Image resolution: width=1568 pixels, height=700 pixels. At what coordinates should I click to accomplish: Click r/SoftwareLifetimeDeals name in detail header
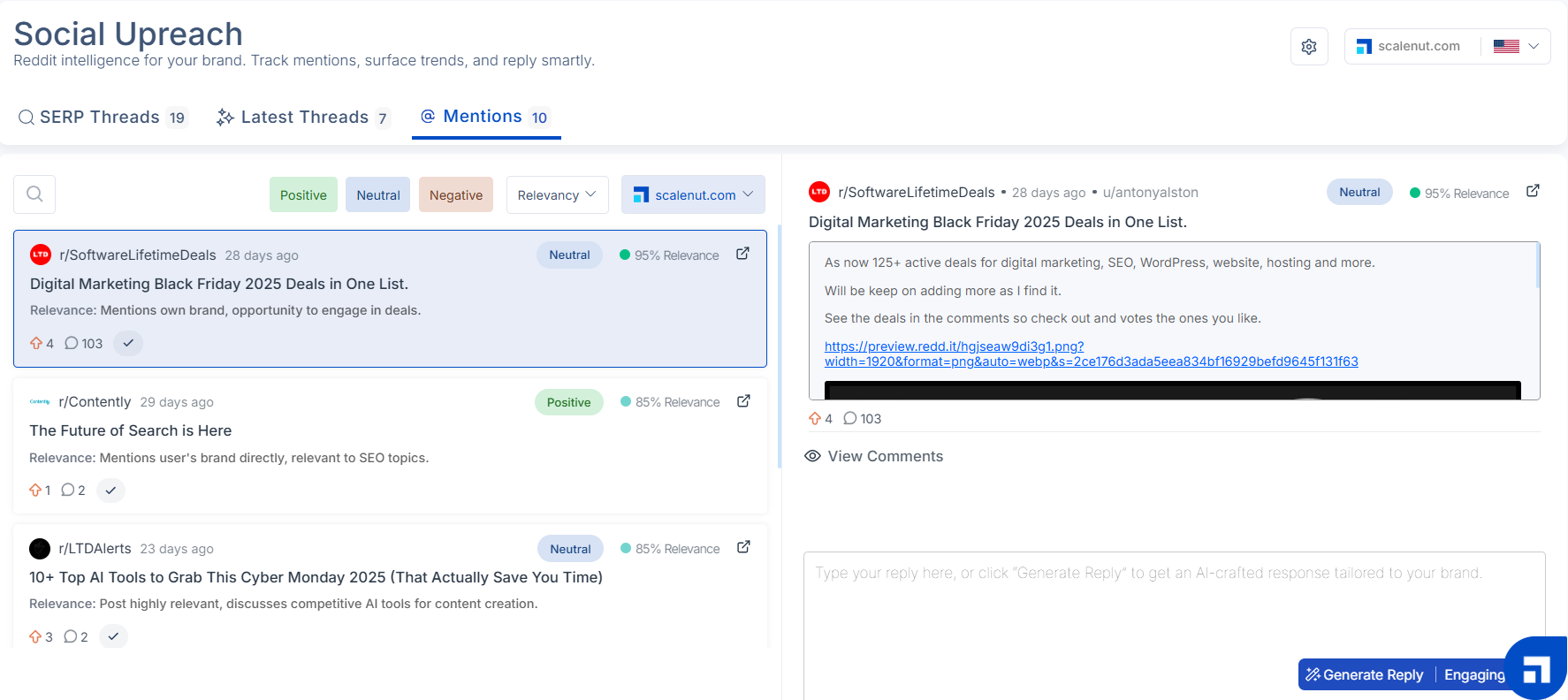917,192
